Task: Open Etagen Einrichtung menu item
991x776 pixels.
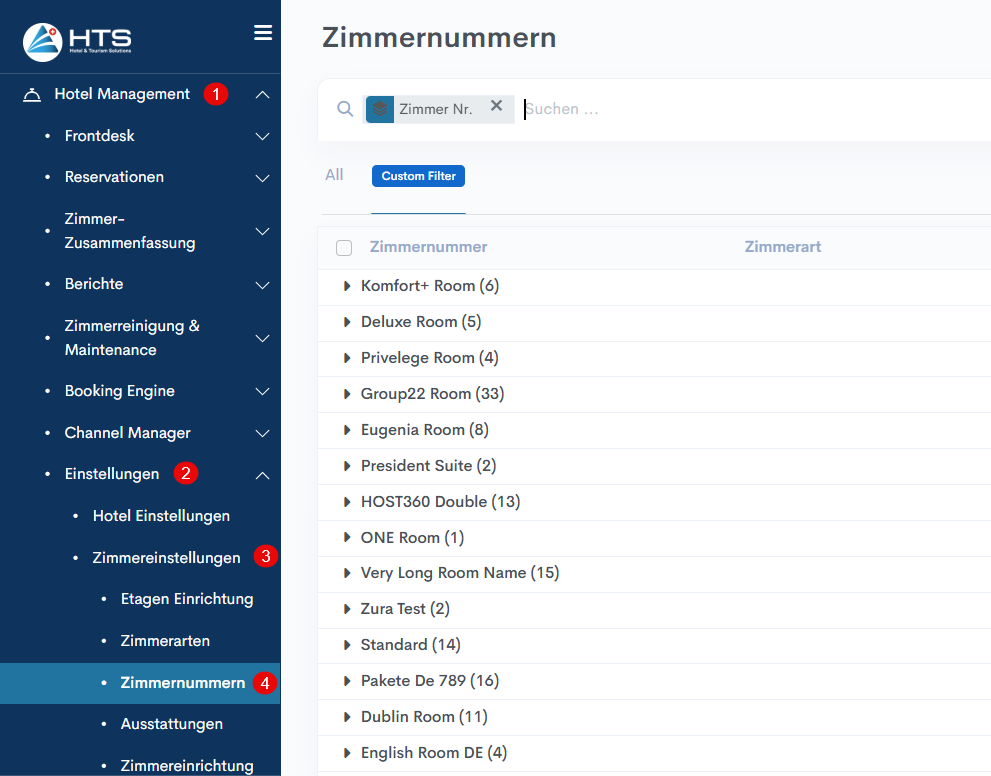Action: [186, 599]
